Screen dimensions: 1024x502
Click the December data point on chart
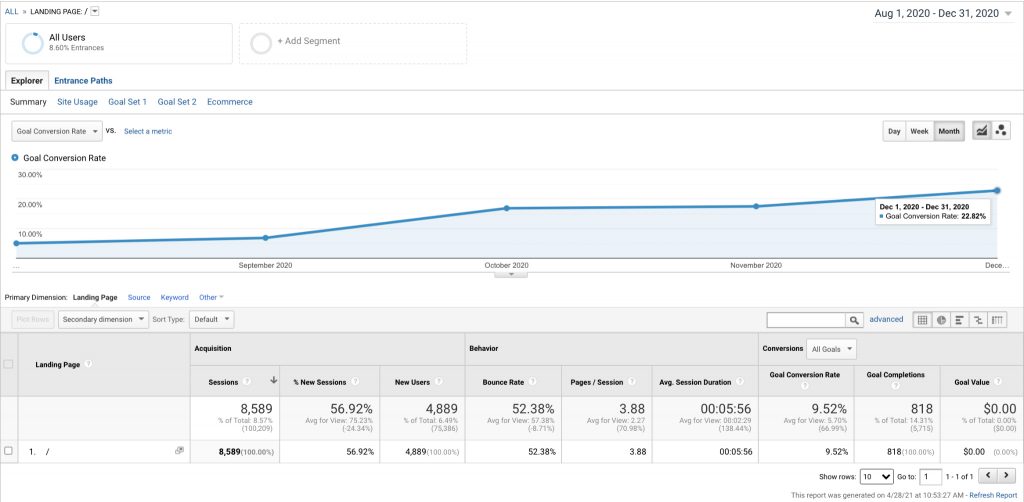tap(997, 191)
